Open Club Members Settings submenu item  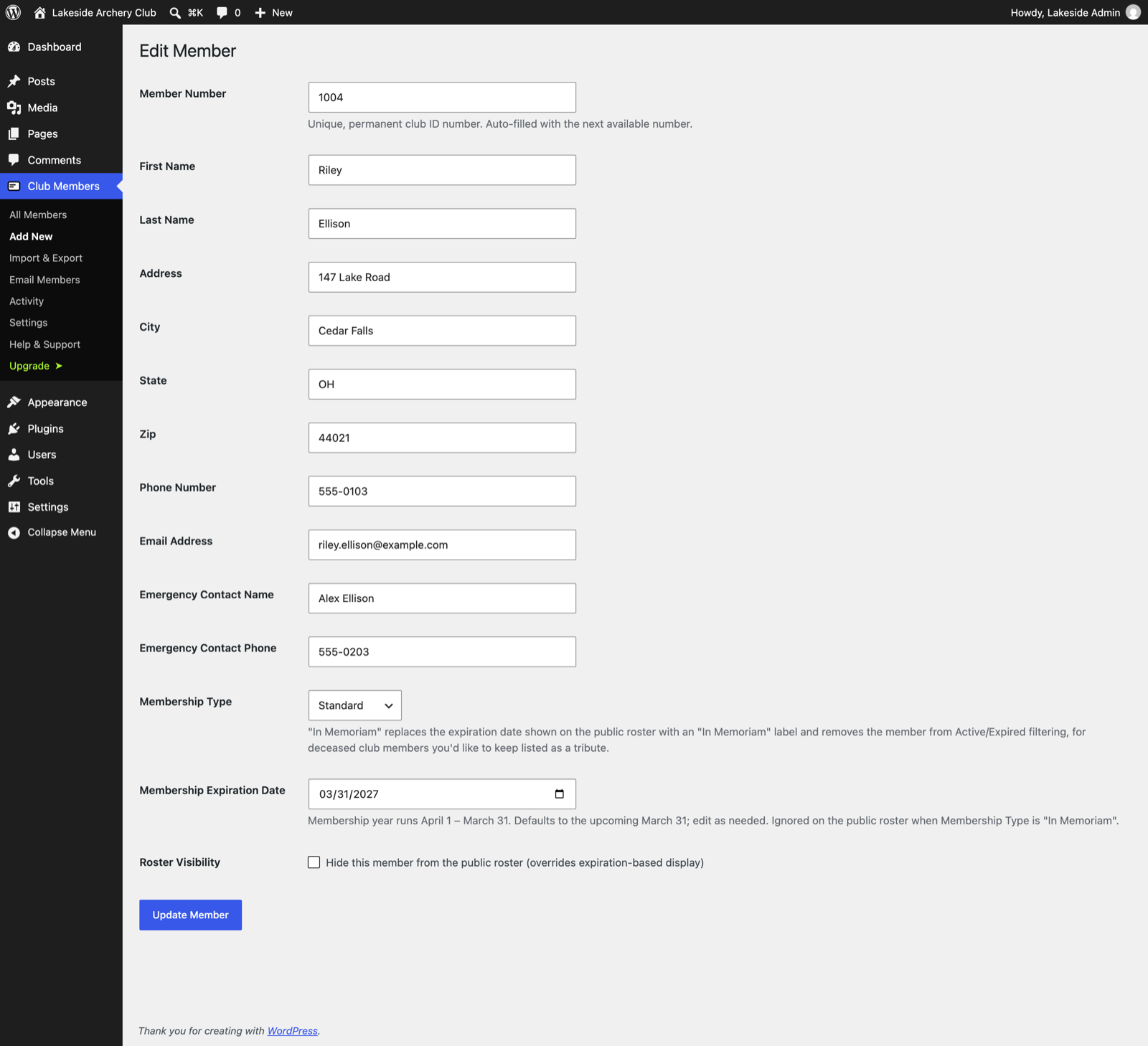coord(29,323)
